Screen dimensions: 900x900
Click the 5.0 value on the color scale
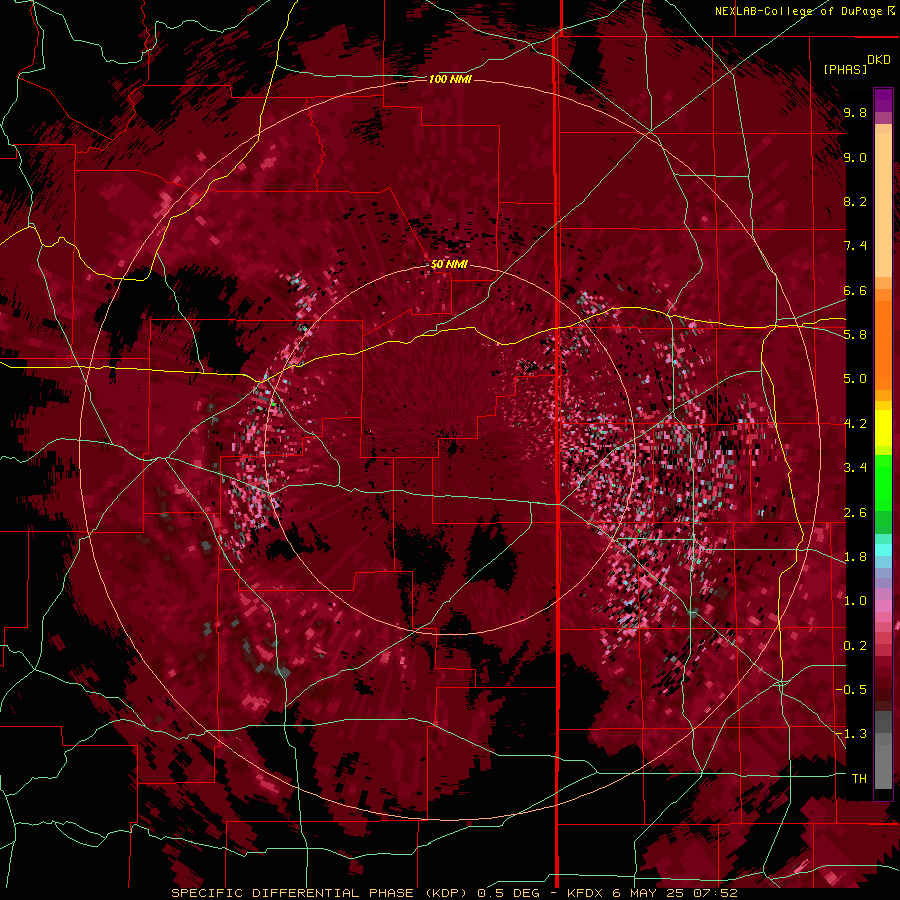coord(855,379)
